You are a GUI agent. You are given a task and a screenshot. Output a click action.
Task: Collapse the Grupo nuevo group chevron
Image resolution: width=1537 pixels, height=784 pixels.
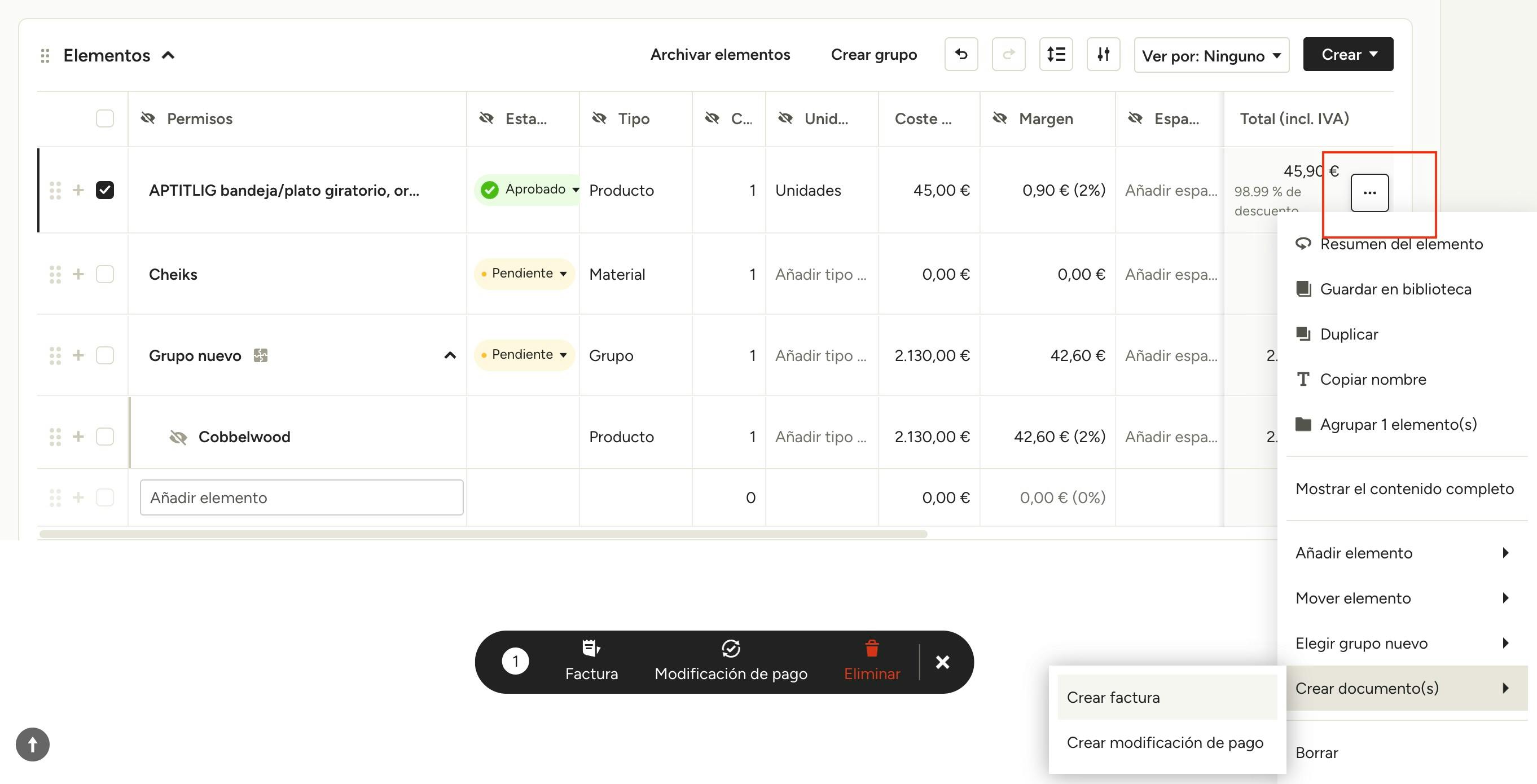pyautogui.click(x=450, y=355)
